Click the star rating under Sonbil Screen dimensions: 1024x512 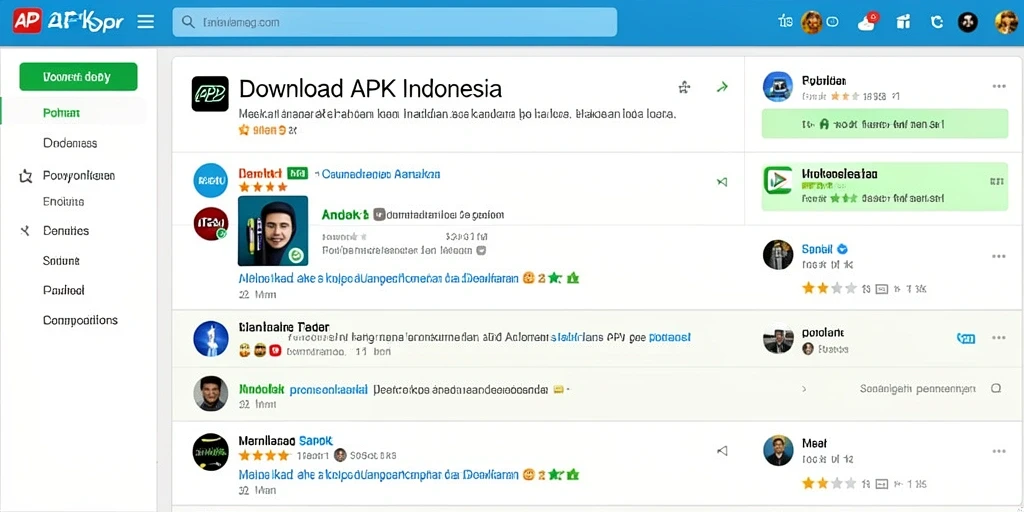829,288
